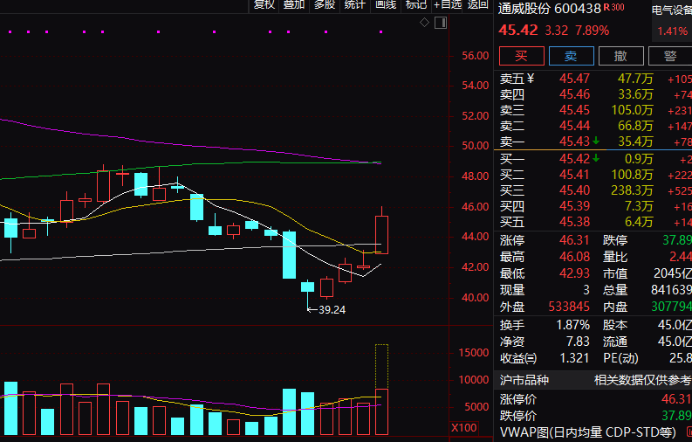The height and width of the screenshot is (442, 693).
Task: Open the 统计 statistics menu item
Action: pos(354,5)
